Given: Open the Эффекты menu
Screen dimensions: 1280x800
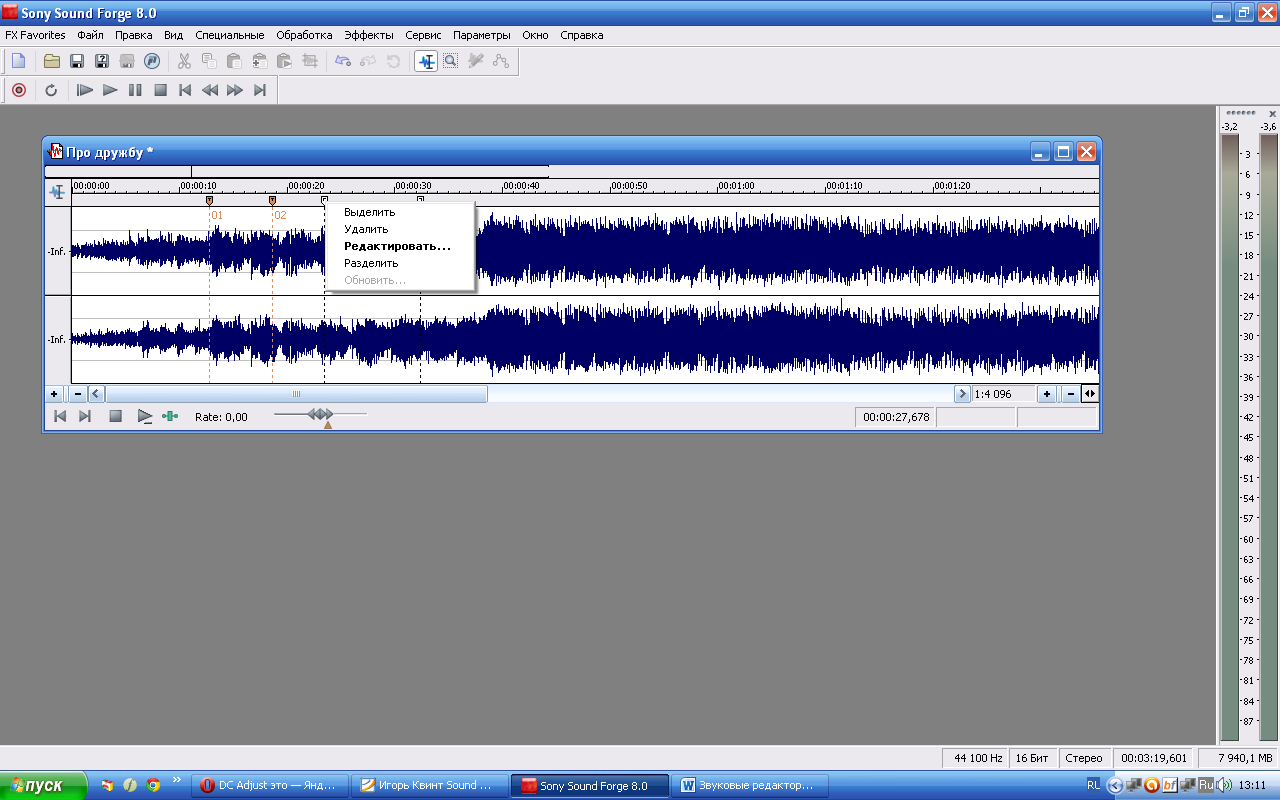Looking at the screenshot, I should pos(369,35).
